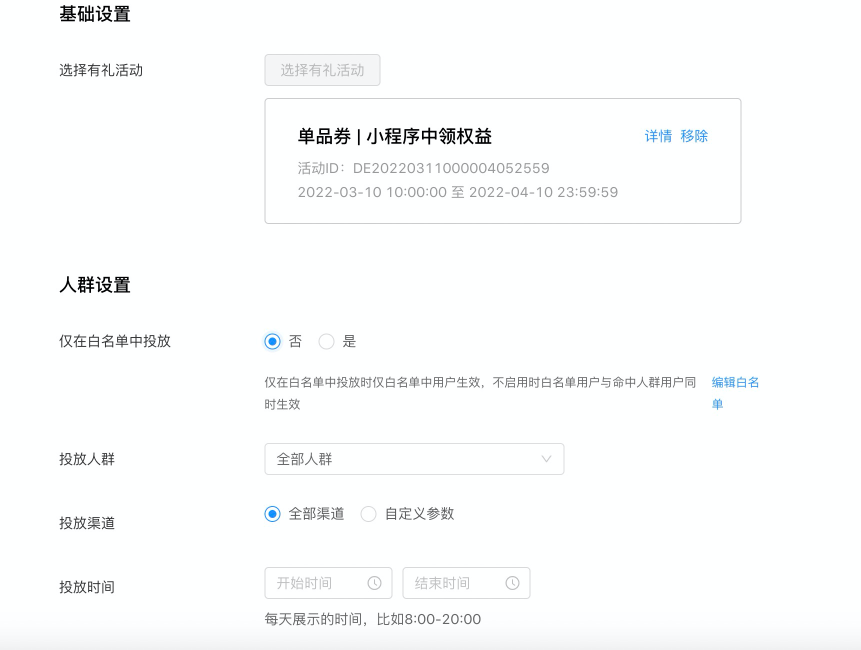Choose 自定义参数 radio option
The width and height of the screenshot is (861, 650).
(x=368, y=514)
